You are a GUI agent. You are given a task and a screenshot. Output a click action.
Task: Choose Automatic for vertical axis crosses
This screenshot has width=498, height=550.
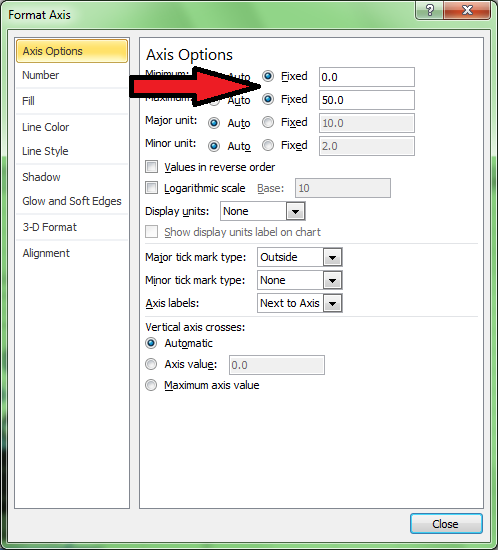coord(151,343)
